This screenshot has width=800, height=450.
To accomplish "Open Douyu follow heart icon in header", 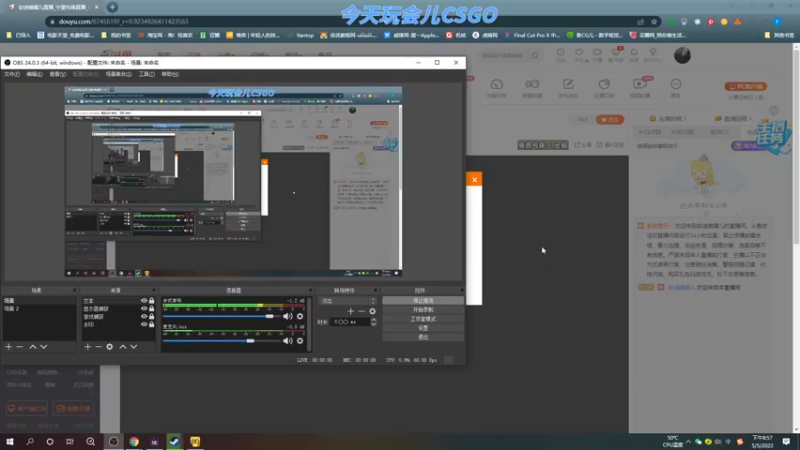I will (x=579, y=53).
